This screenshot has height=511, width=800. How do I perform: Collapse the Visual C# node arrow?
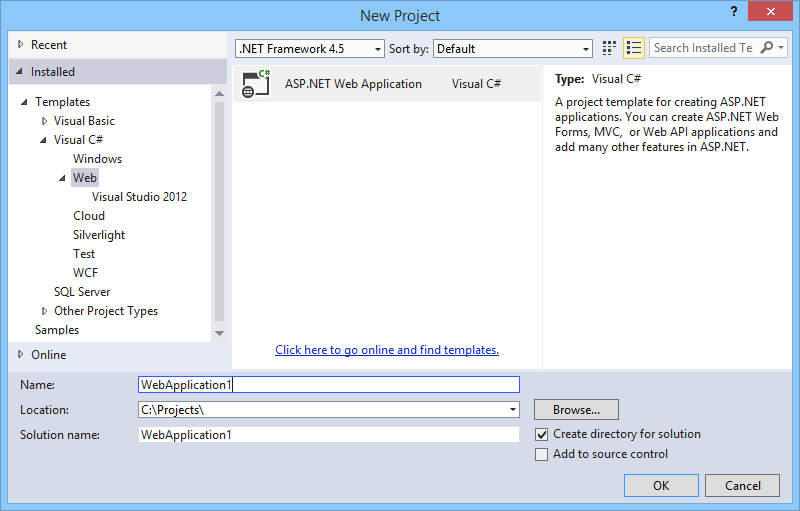[x=43, y=140]
